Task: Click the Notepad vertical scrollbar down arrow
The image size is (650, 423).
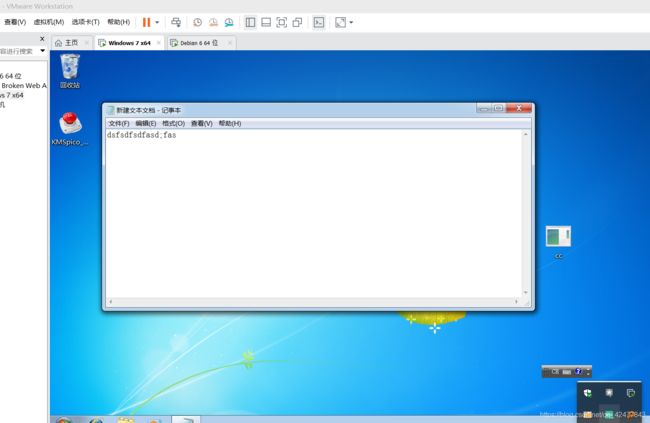Action: (x=526, y=292)
